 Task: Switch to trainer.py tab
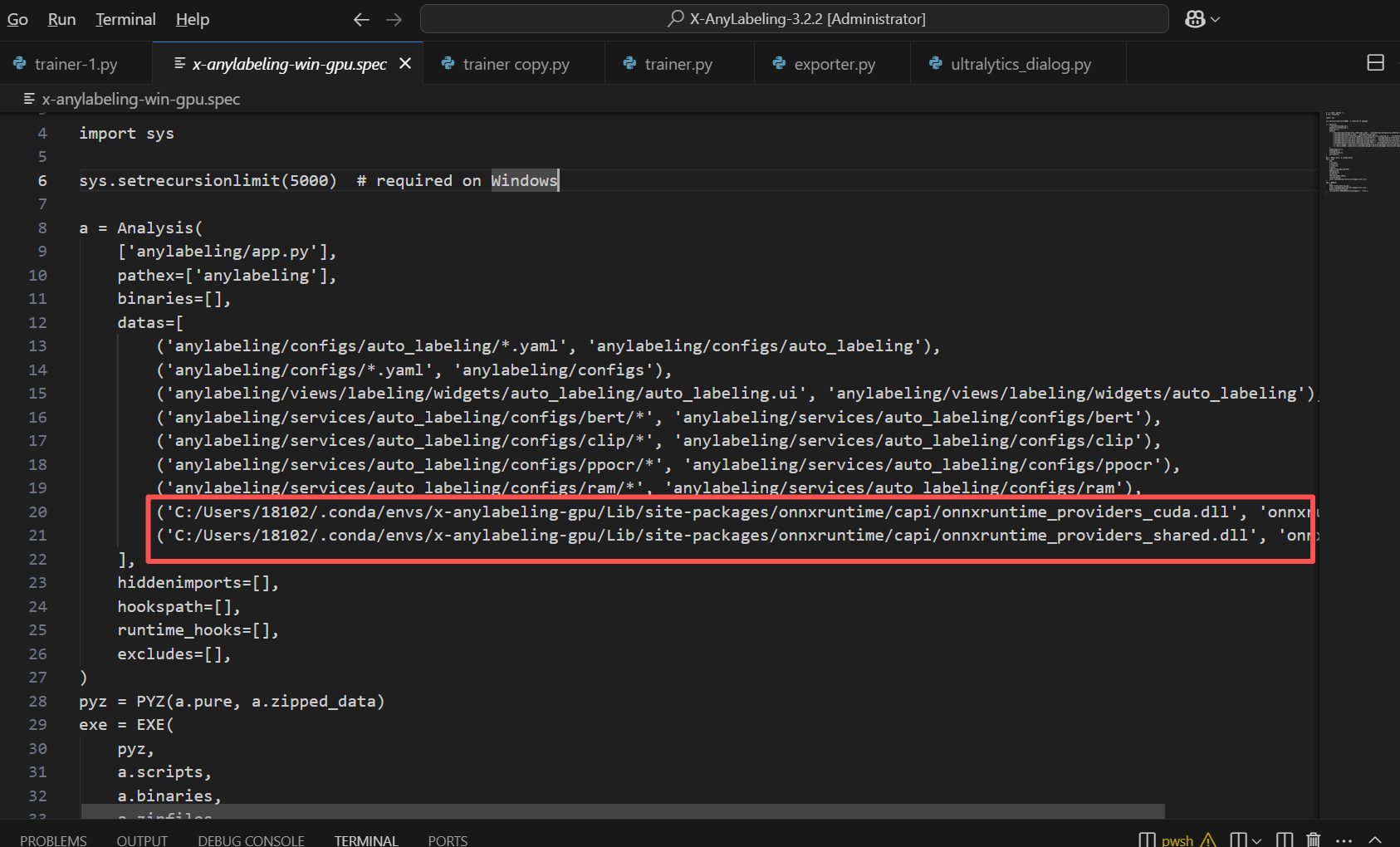tap(679, 64)
